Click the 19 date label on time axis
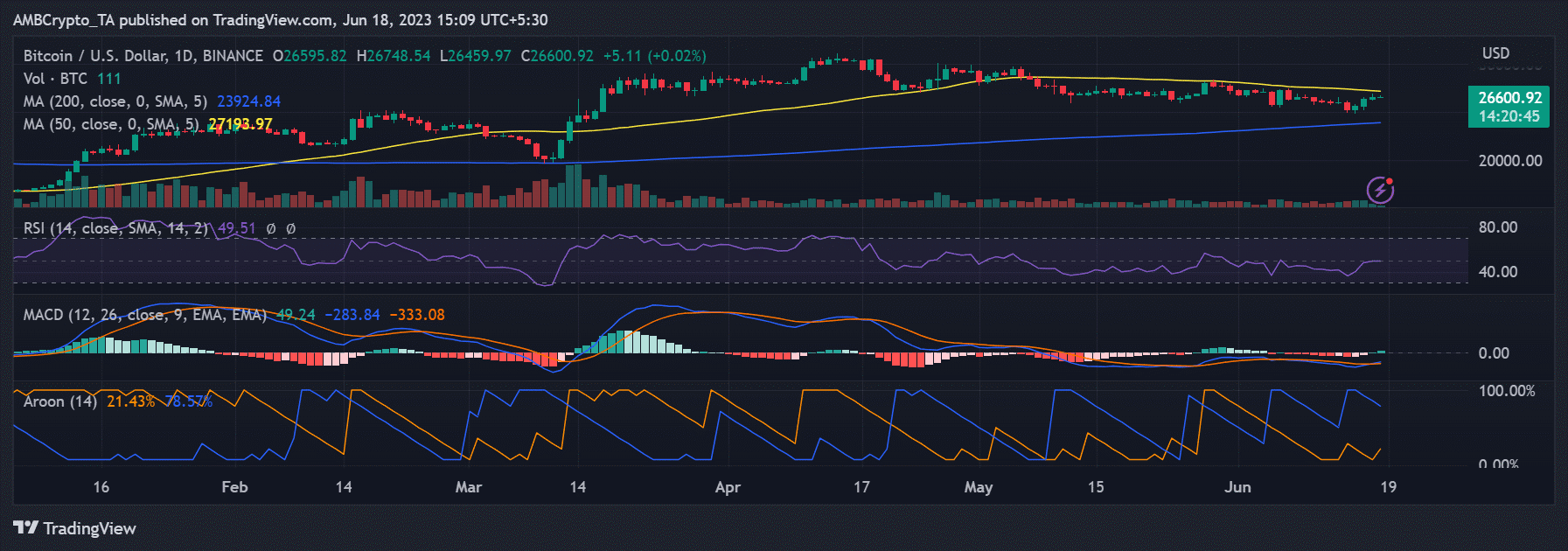1568x551 pixels. point(1389,487)
